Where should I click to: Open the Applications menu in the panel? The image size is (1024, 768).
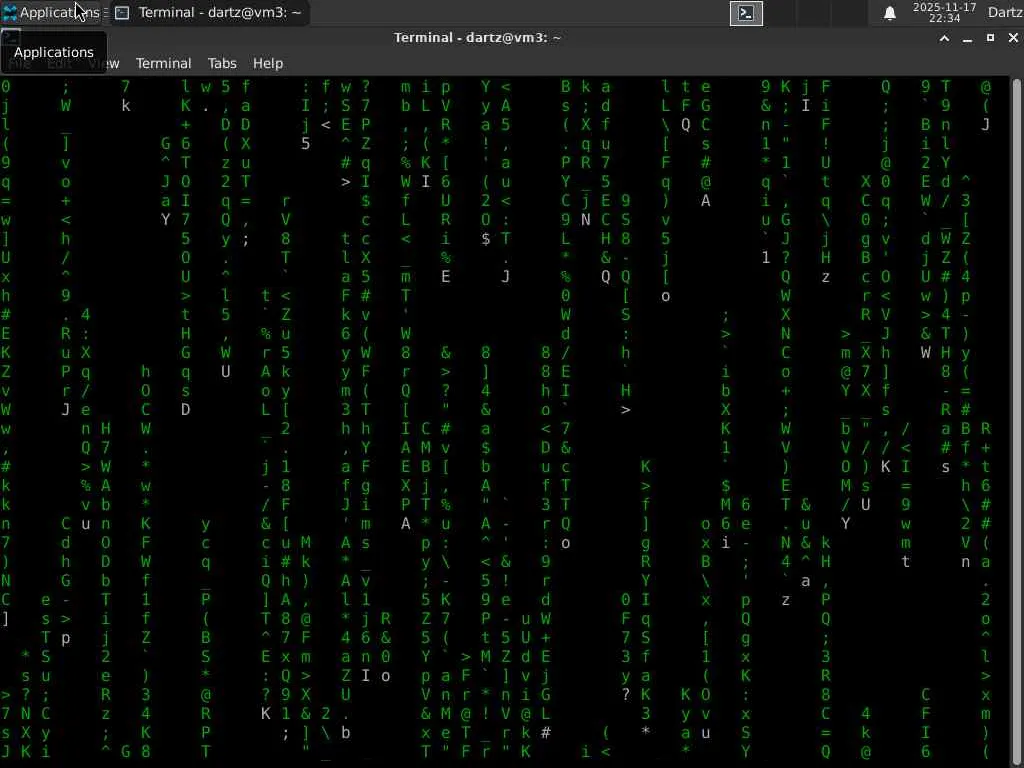(x=51, y=12)
